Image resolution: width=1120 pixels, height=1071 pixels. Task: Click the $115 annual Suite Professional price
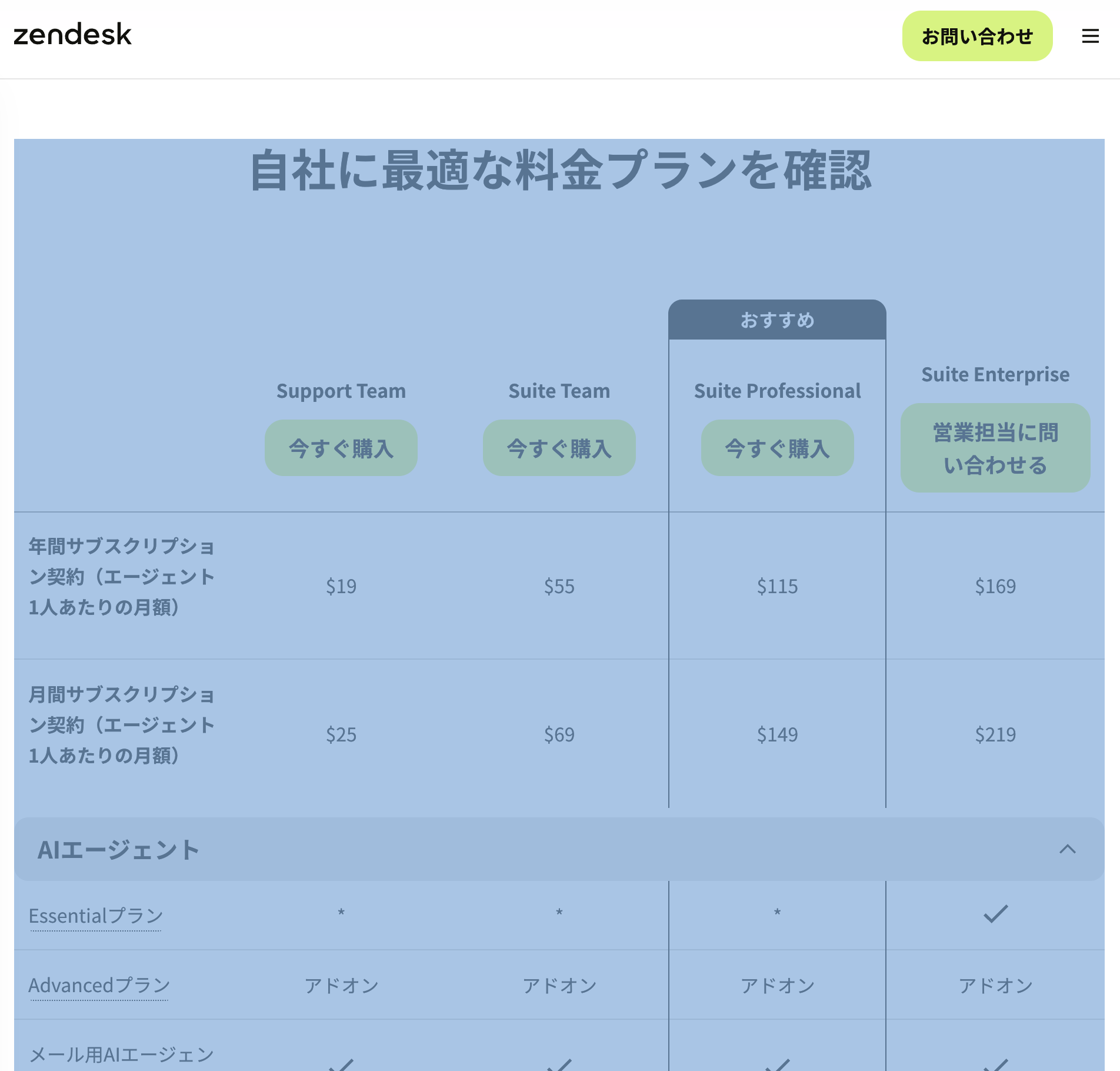pyautogui.click(x=777, y=586)
